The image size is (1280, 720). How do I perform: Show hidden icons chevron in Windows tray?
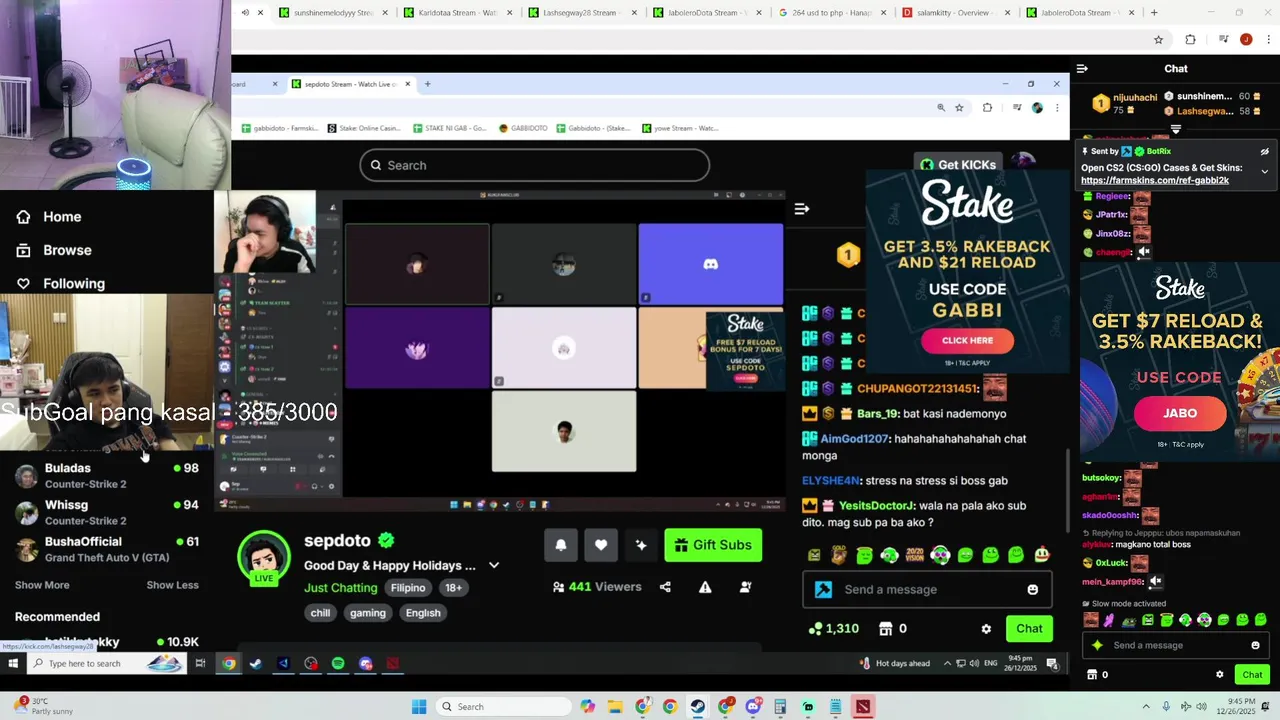(x=1146, y=707)
